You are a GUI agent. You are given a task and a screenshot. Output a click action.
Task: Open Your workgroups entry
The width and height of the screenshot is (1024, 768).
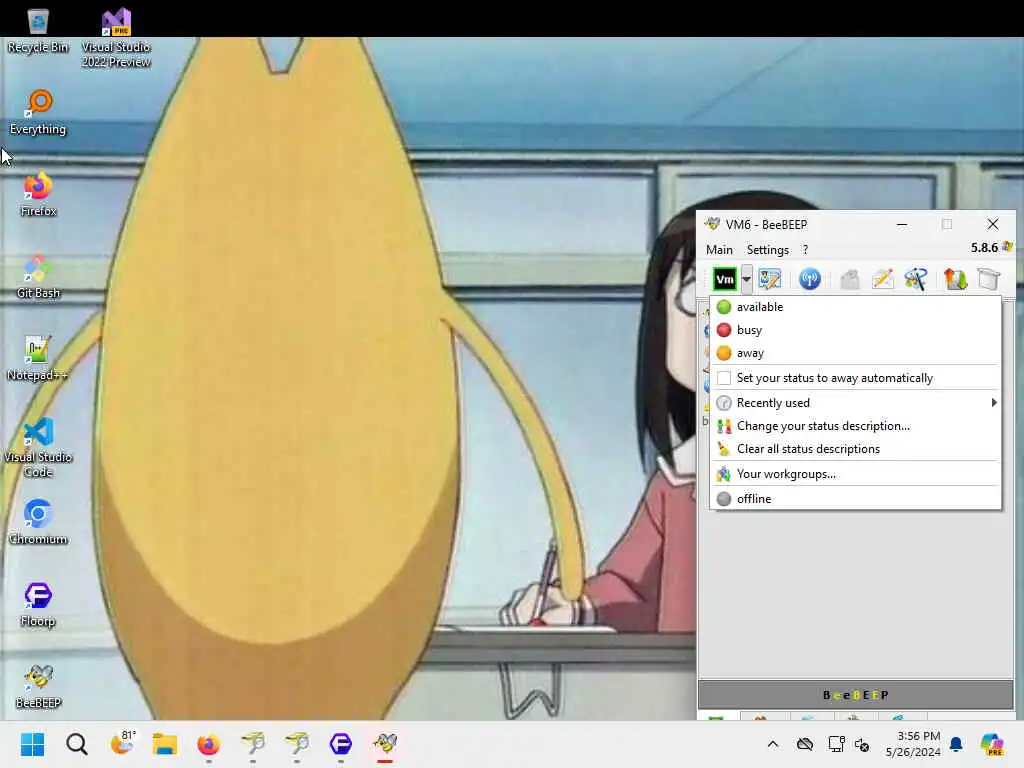coord(856,474)
